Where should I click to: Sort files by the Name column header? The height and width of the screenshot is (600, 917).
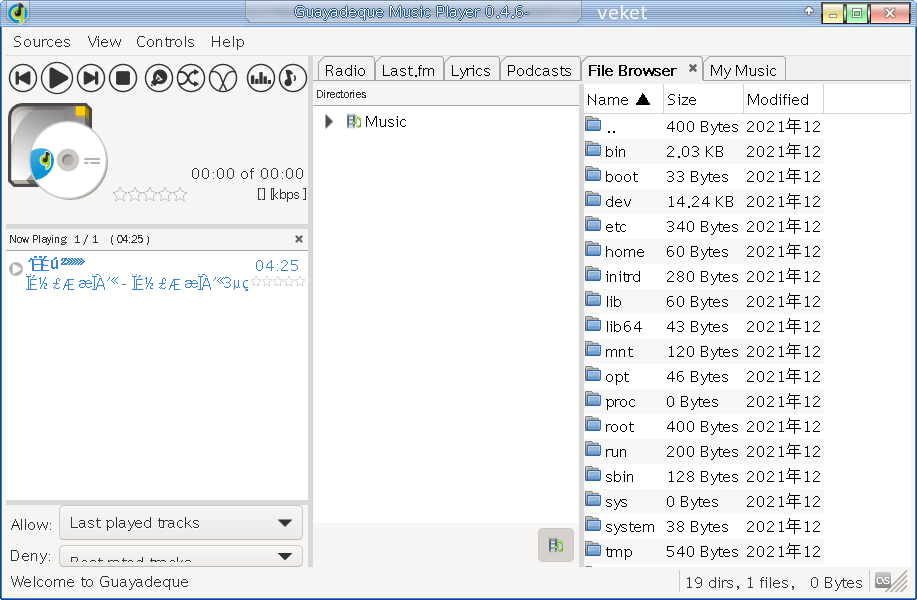[x=623, y=99]
